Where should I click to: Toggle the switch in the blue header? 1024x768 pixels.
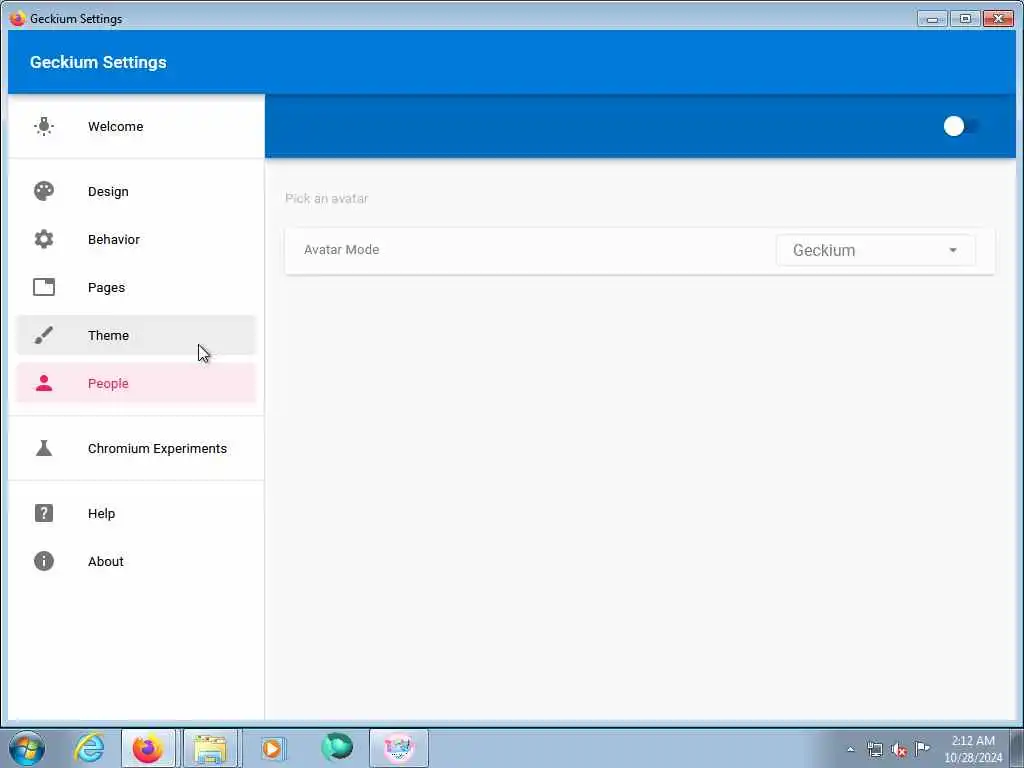point(961,126)
